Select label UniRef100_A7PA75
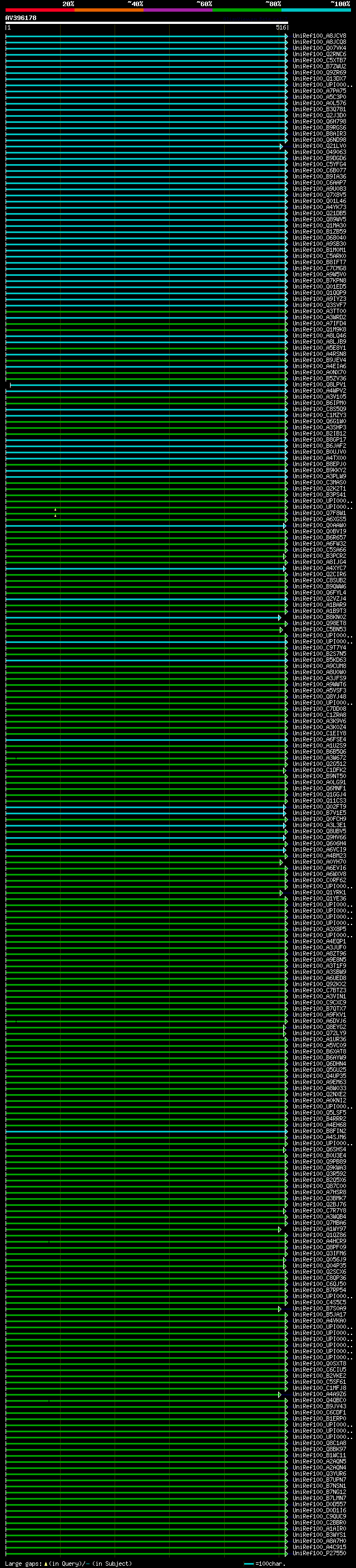This screenshot has width=356, height=1568. (x=319, y=91)
